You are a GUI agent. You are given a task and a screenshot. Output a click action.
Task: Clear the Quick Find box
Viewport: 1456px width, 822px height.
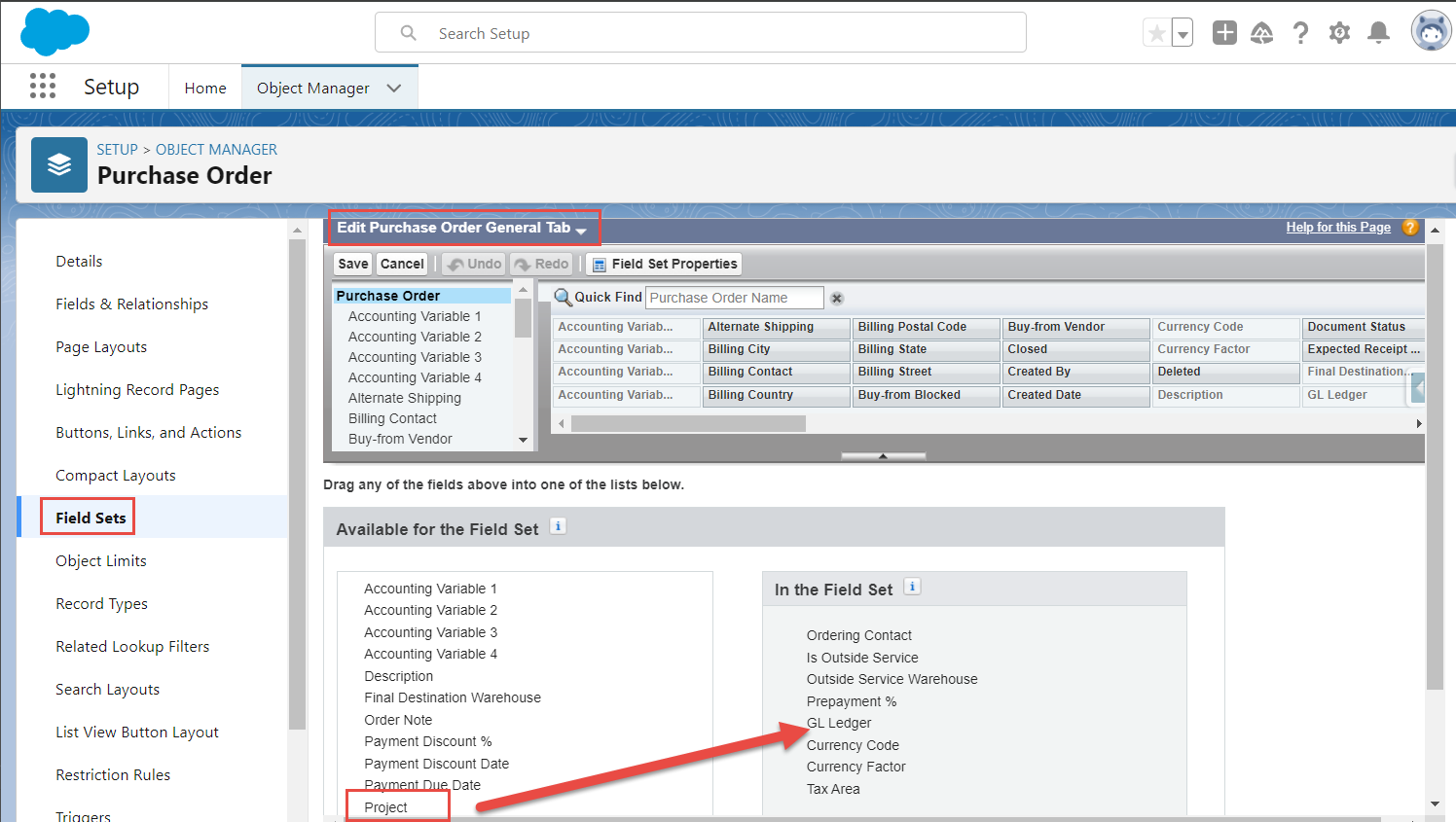click(837, 299)
